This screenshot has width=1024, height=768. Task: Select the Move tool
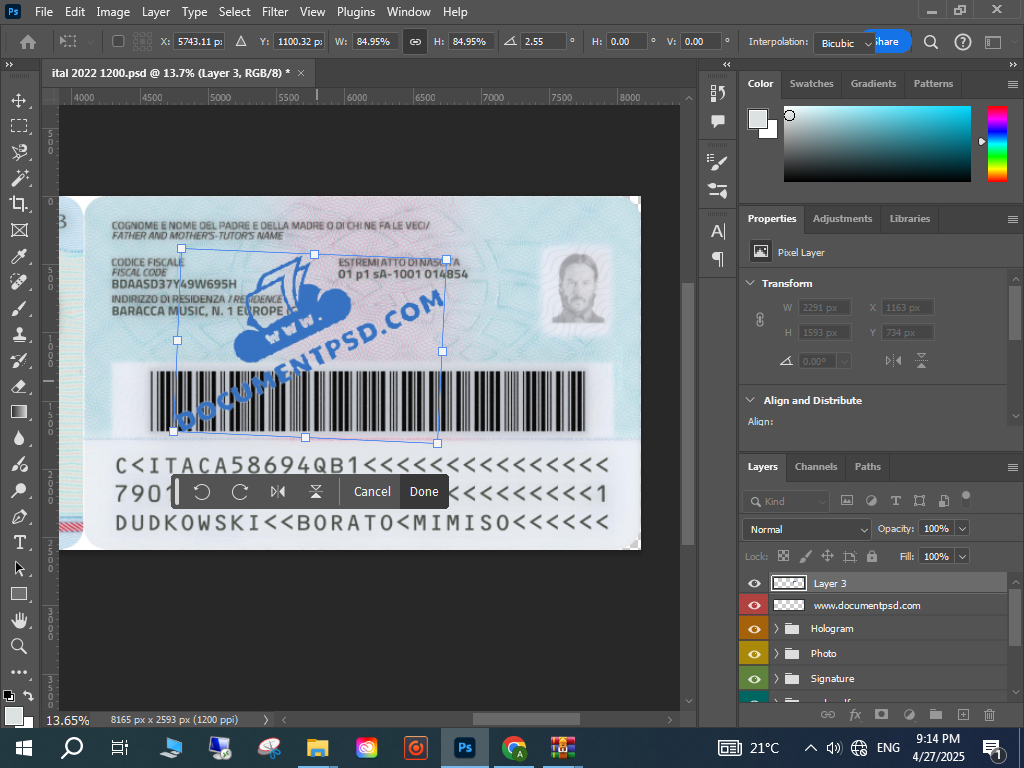pyautogui.click(x=19, y=100)
